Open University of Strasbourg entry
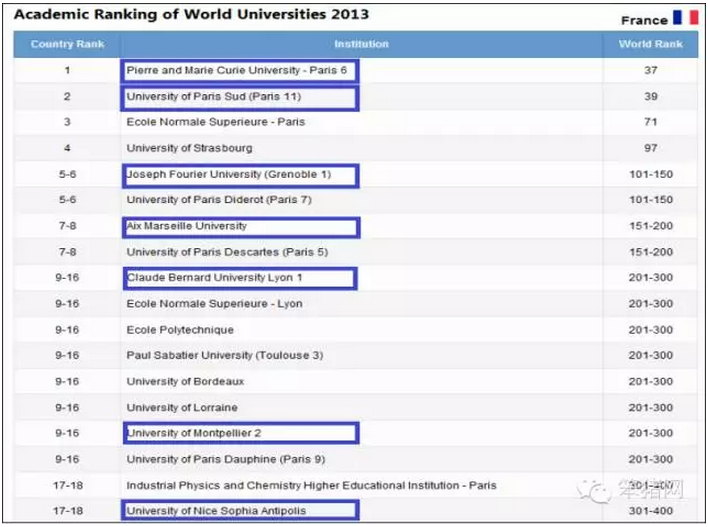Viewport: 708px width, 527px height. pyautogui.click(x=189, y=148)
